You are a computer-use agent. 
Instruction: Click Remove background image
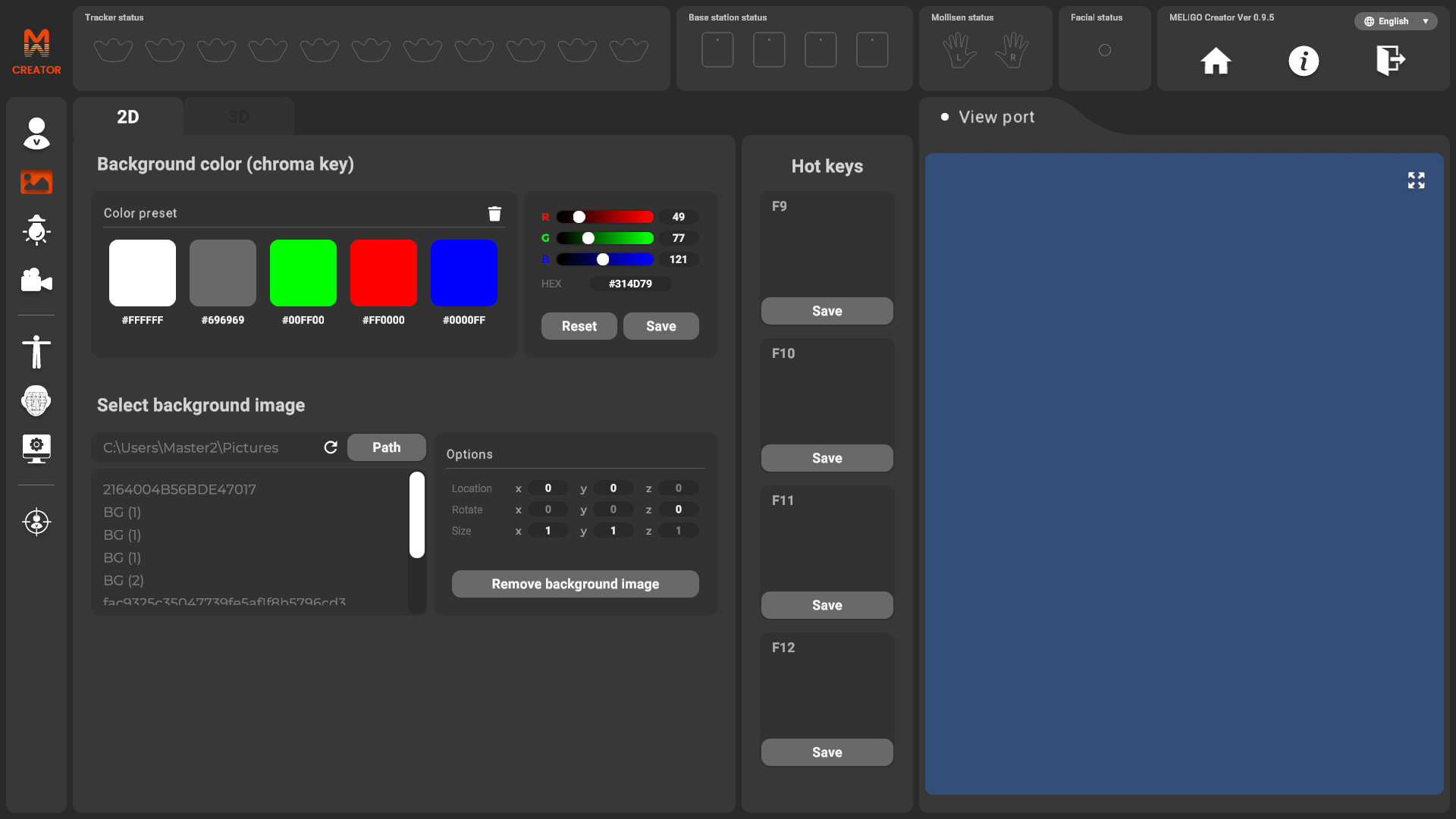(575, 584)
